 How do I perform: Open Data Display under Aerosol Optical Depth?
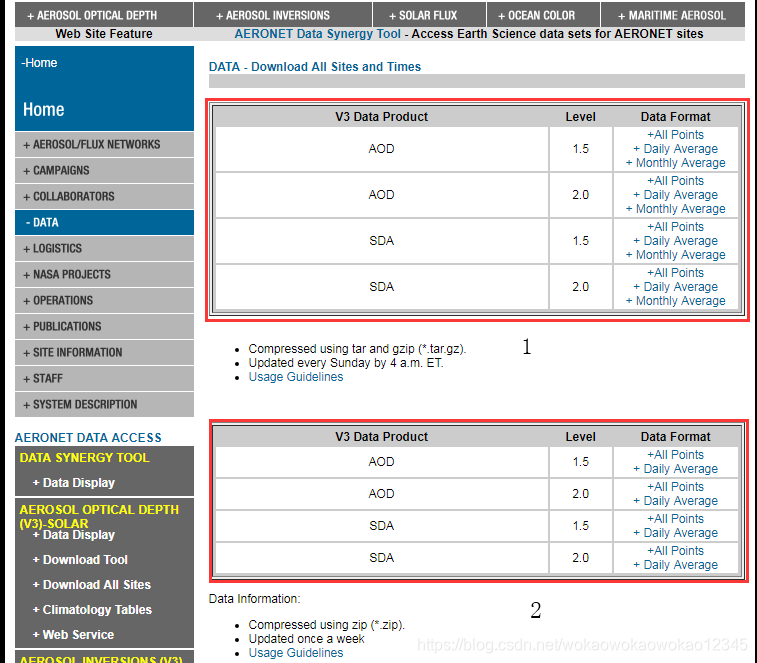click(x=73, y=535)
